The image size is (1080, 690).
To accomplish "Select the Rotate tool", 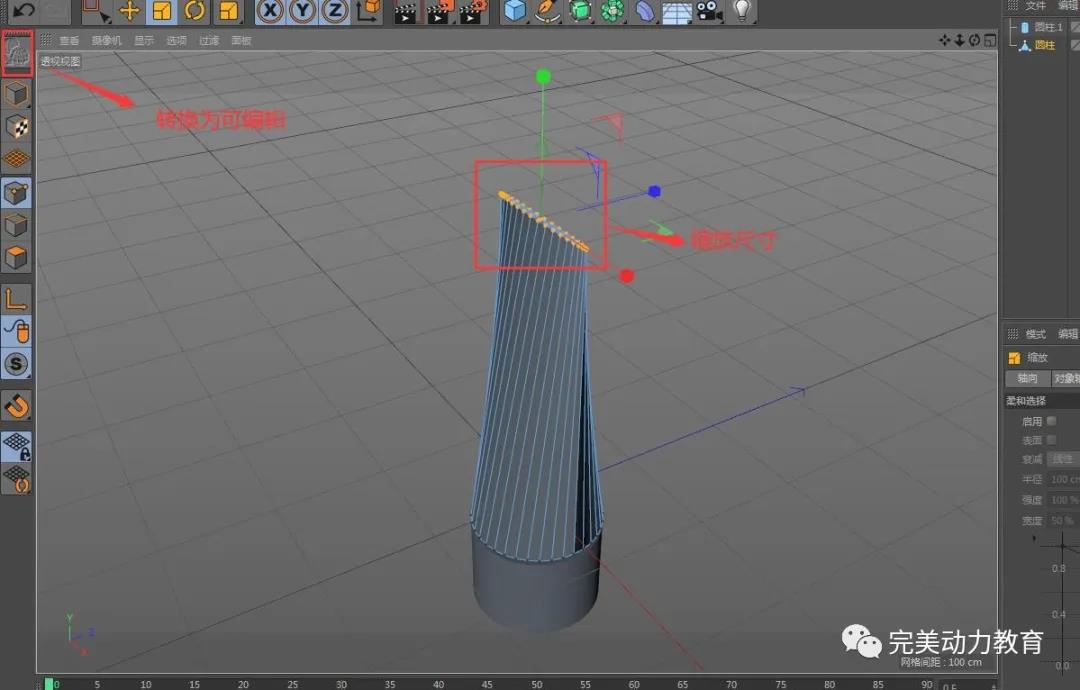I will point(194,11).
